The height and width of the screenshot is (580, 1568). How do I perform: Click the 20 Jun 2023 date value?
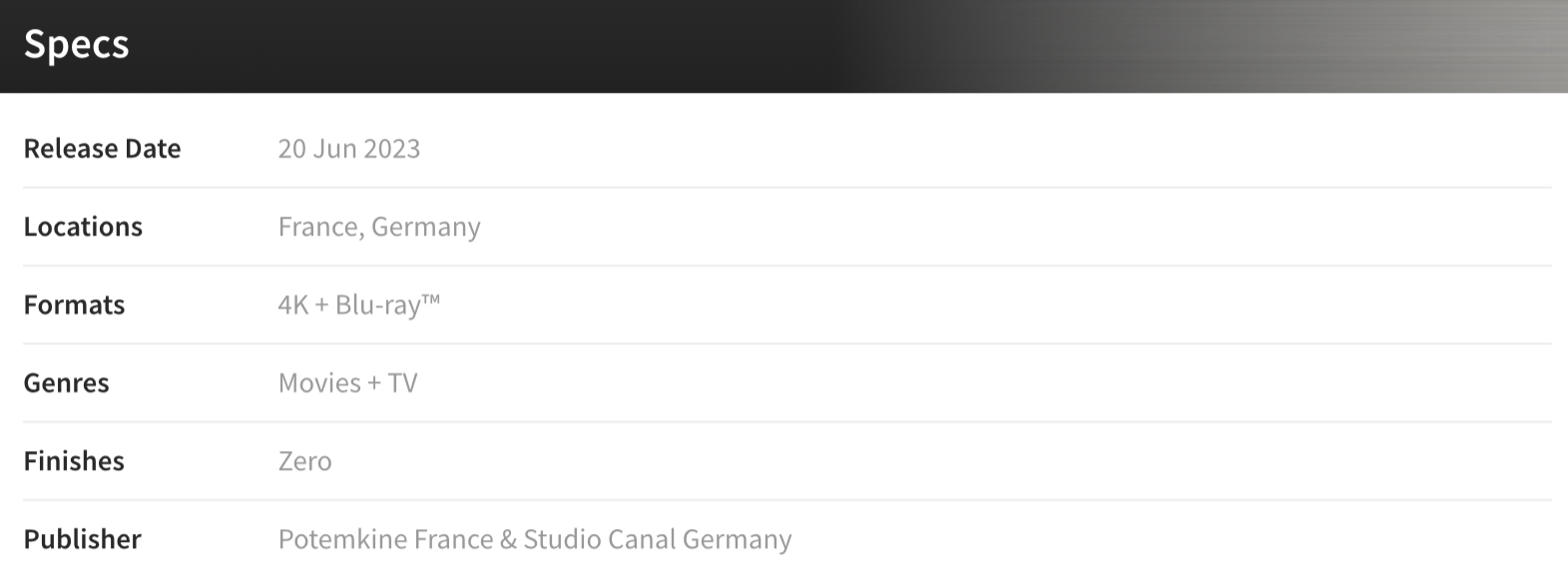click(349, 149)
